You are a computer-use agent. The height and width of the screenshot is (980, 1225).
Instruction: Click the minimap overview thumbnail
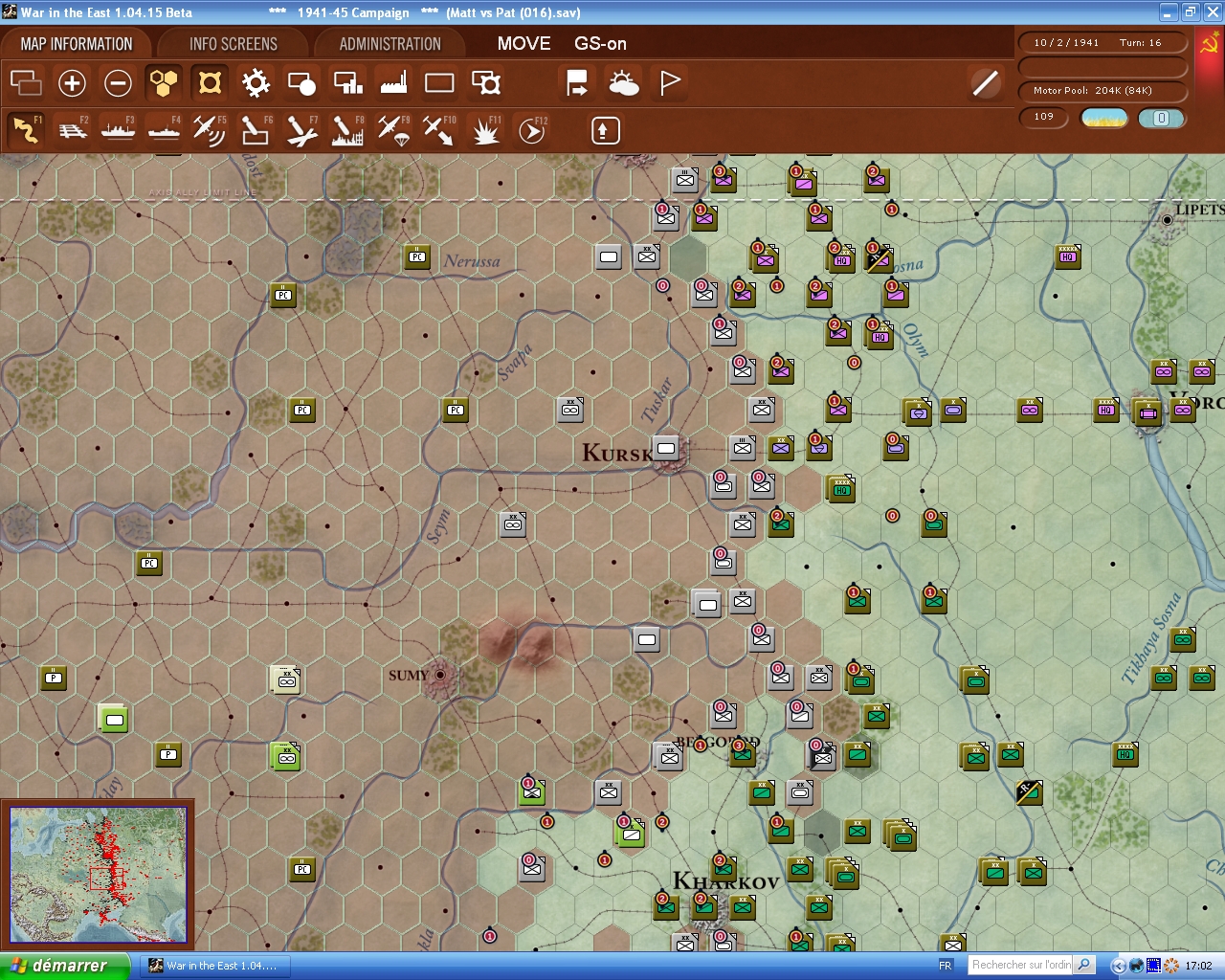[99, 875]
